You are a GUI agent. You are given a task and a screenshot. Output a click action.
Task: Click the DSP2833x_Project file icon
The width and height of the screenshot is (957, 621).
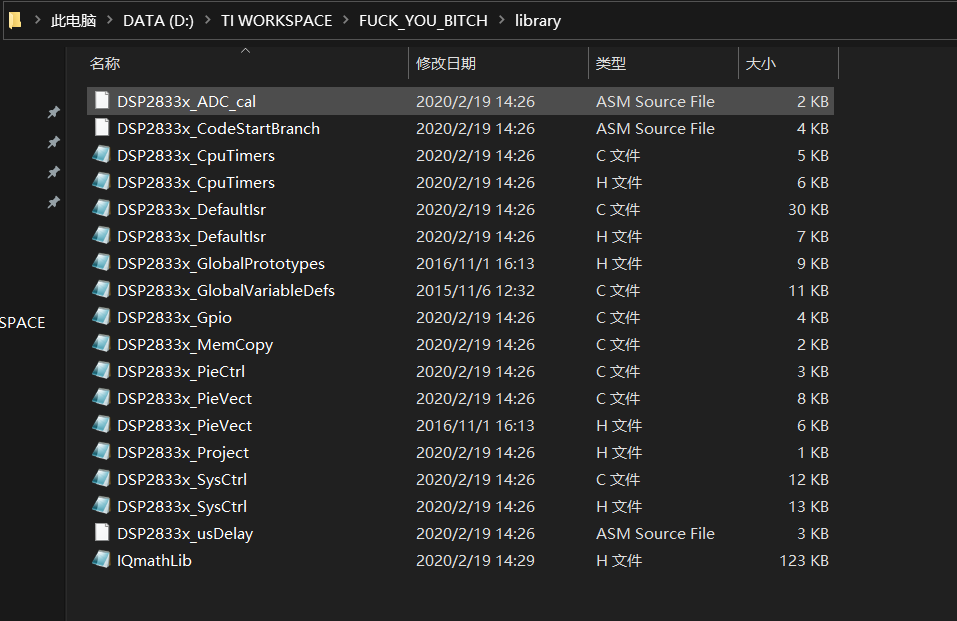[101, 452]
